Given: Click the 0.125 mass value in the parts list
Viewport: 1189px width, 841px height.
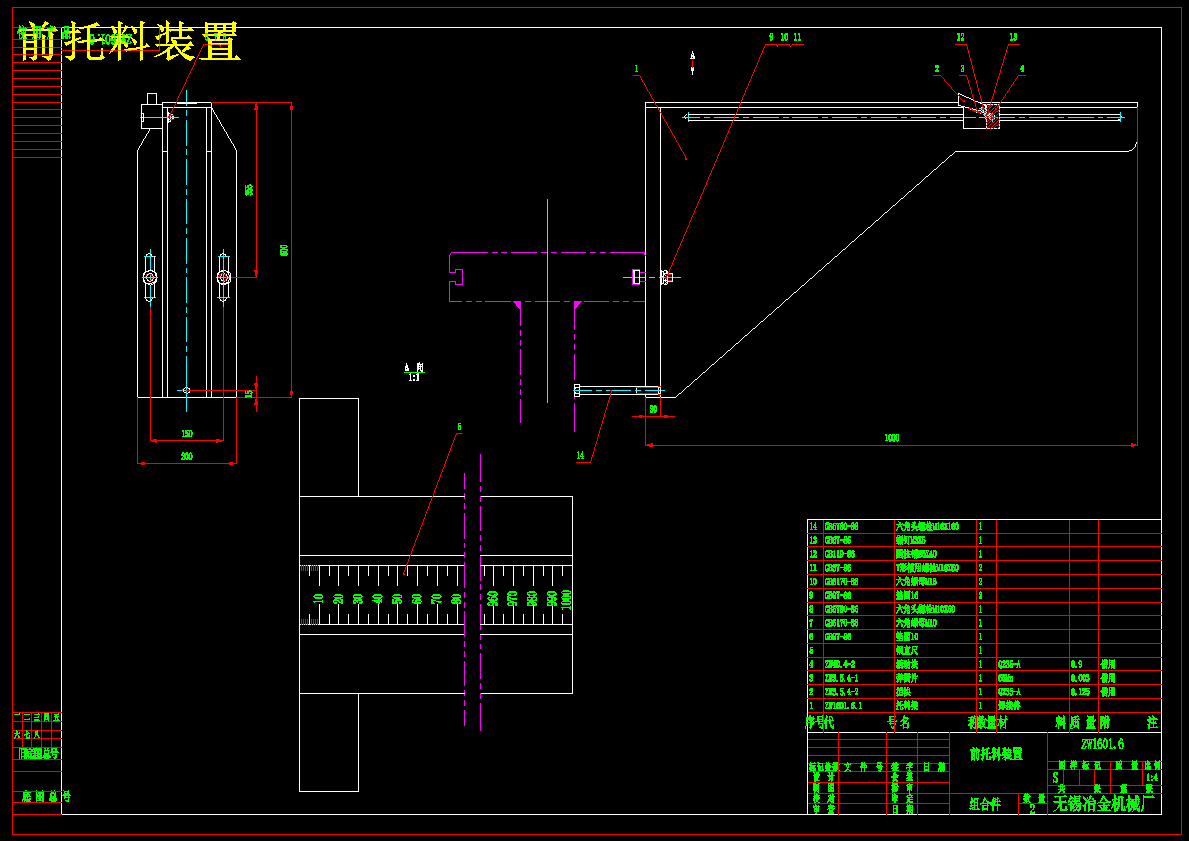Looking at the screenshot, I should pyautogui.click(x=1081, y=692).
